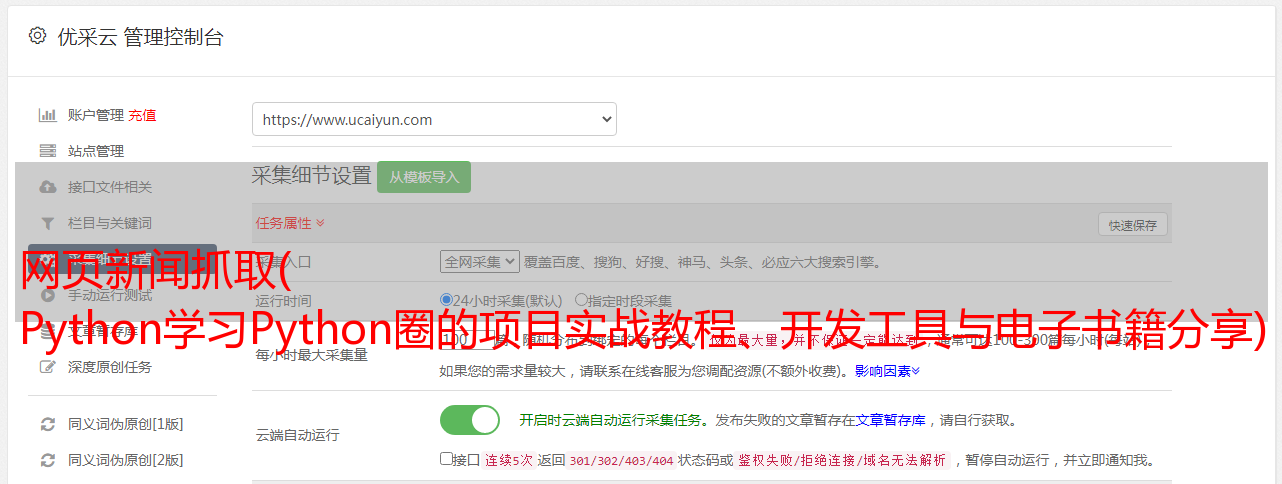
Task: Click the refresh icon for 同义词伪原创[2版]
Action: (x=47, y=460)
